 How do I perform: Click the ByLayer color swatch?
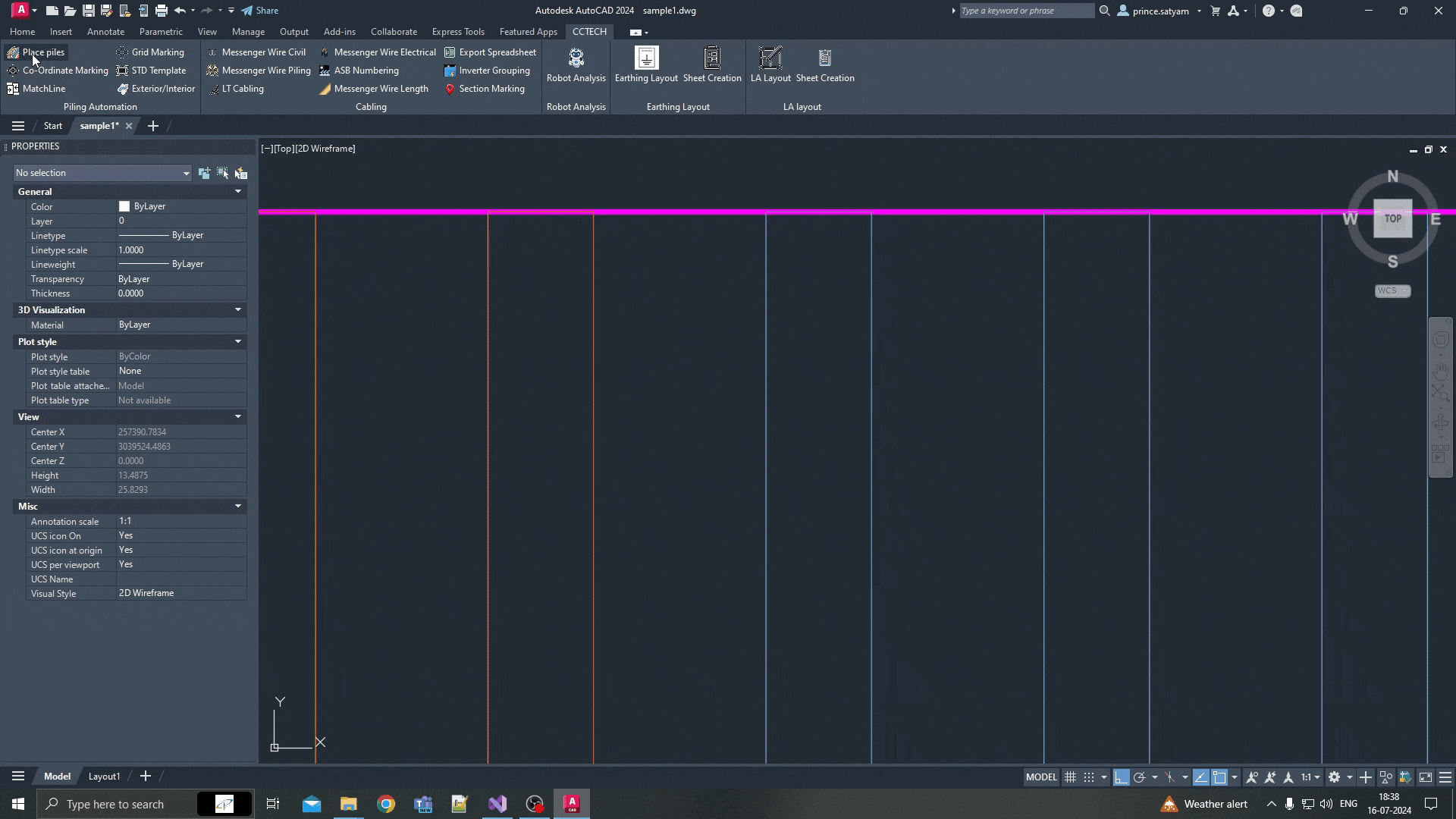(x=124, y=206)
